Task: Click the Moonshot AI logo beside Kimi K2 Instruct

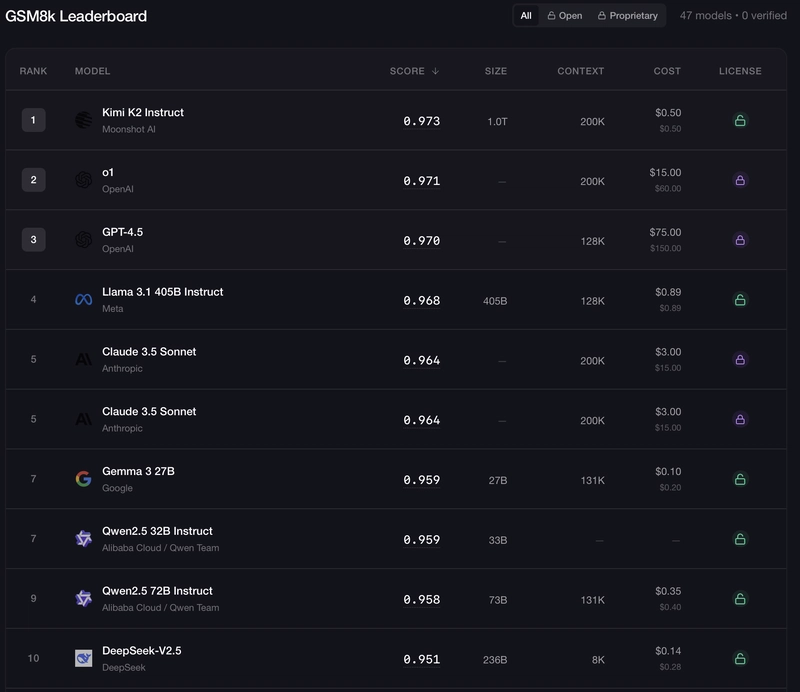Action: click(x=83, y=121)
